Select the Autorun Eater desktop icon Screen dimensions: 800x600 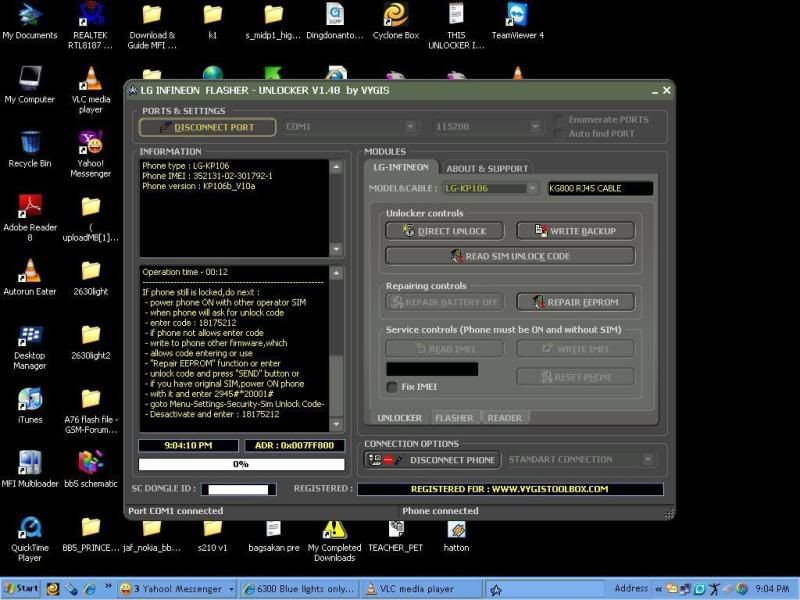(x=30, y=277)
